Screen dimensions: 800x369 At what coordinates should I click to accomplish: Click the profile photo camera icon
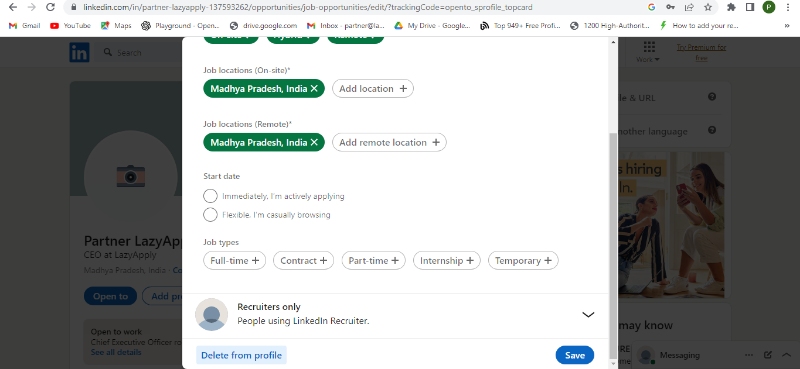click(131, 176)
